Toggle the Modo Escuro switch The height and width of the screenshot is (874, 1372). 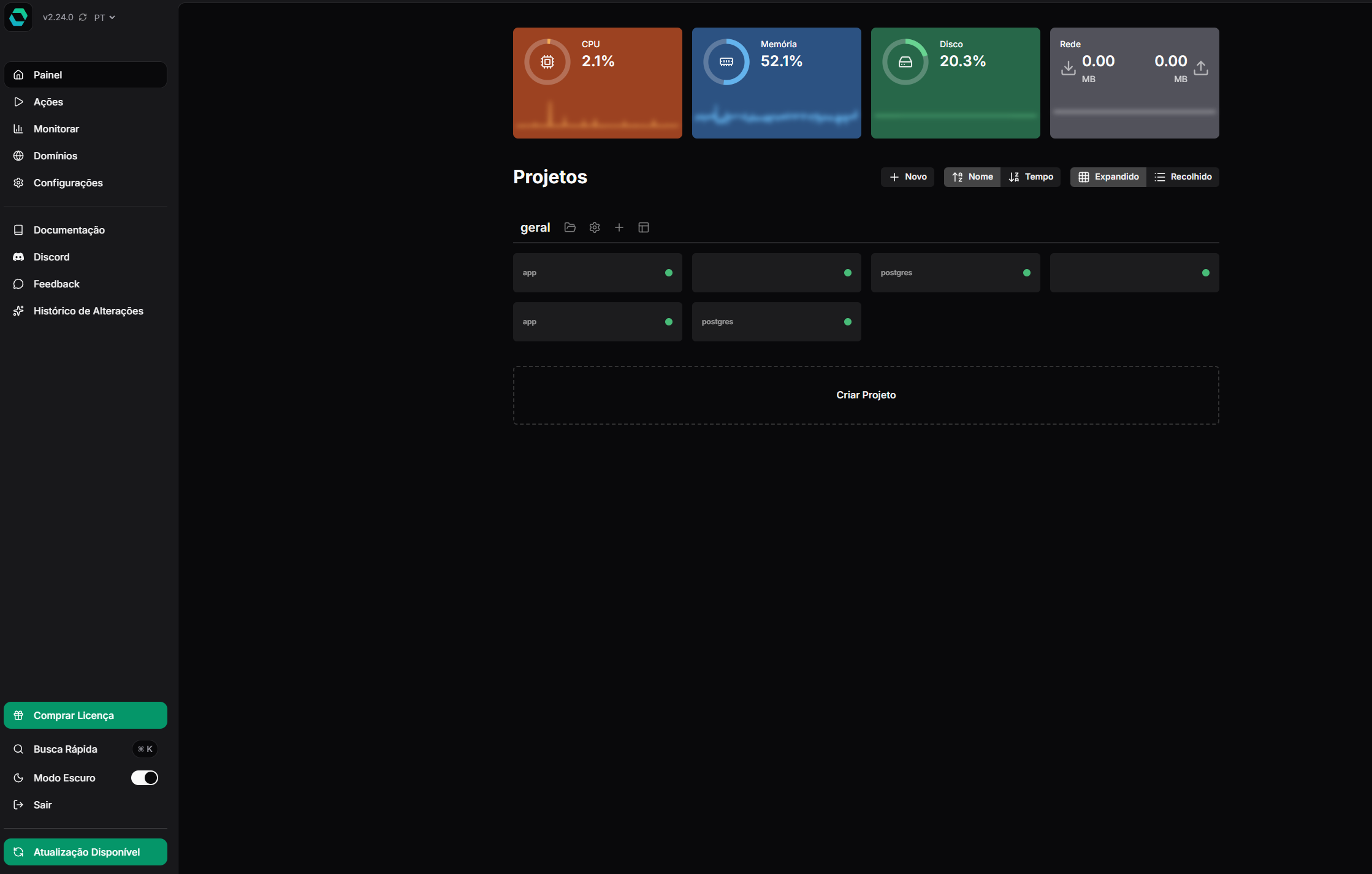[x=145, y=778]
